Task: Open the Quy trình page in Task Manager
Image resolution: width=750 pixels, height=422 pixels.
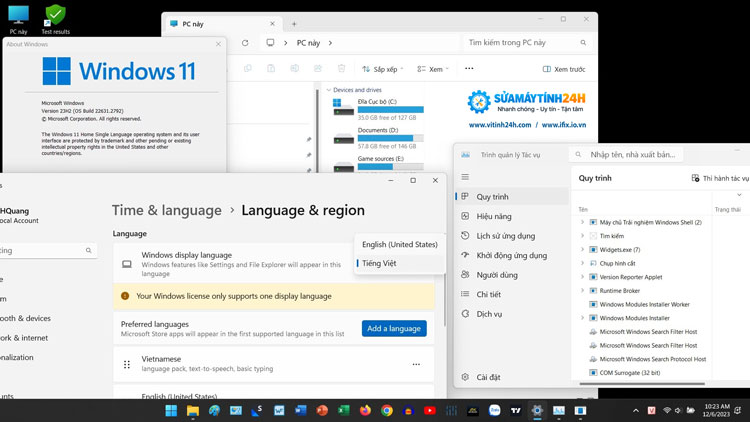Action: click(512, 197)
